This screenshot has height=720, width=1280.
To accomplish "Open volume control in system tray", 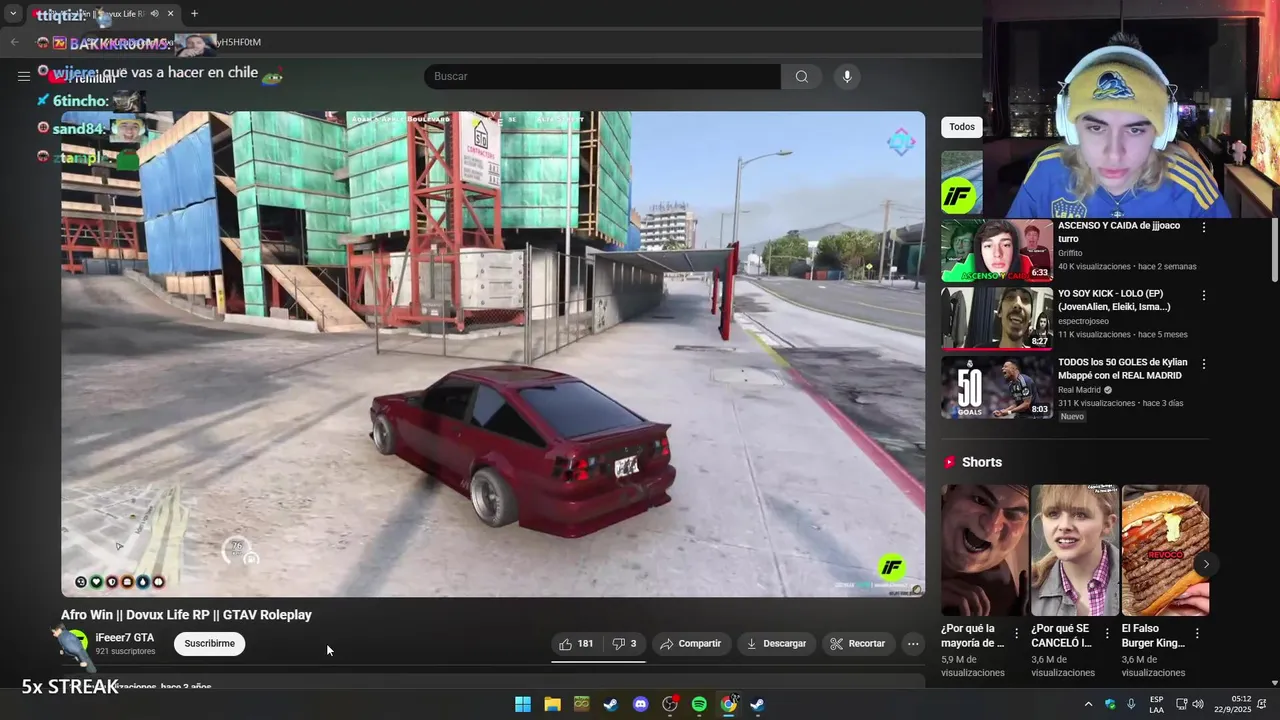I will coord(1198,704).
